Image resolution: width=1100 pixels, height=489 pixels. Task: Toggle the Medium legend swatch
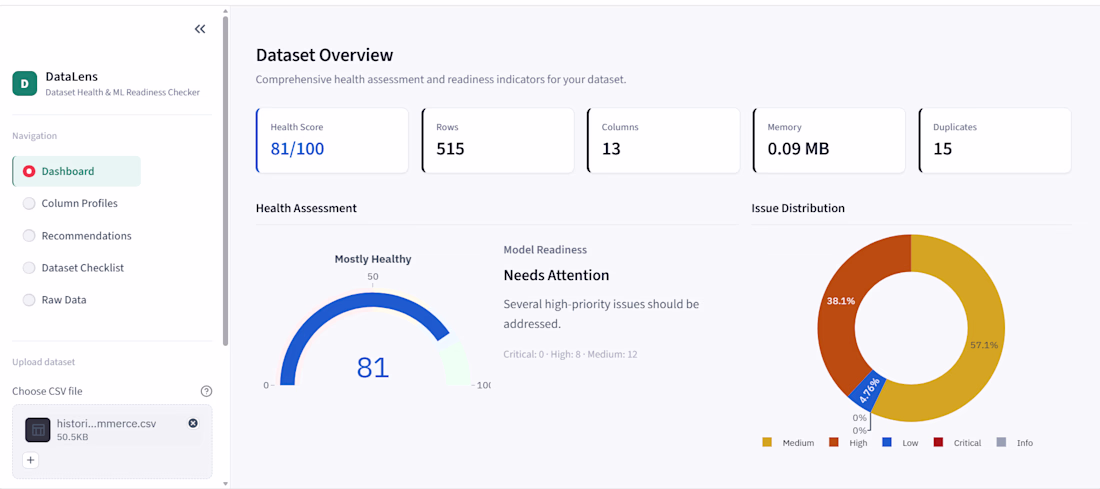(767, 442)
